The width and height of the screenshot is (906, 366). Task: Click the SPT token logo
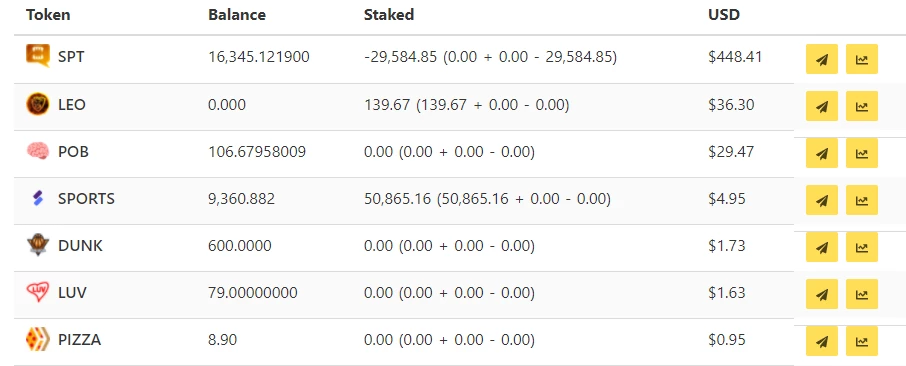38,56
